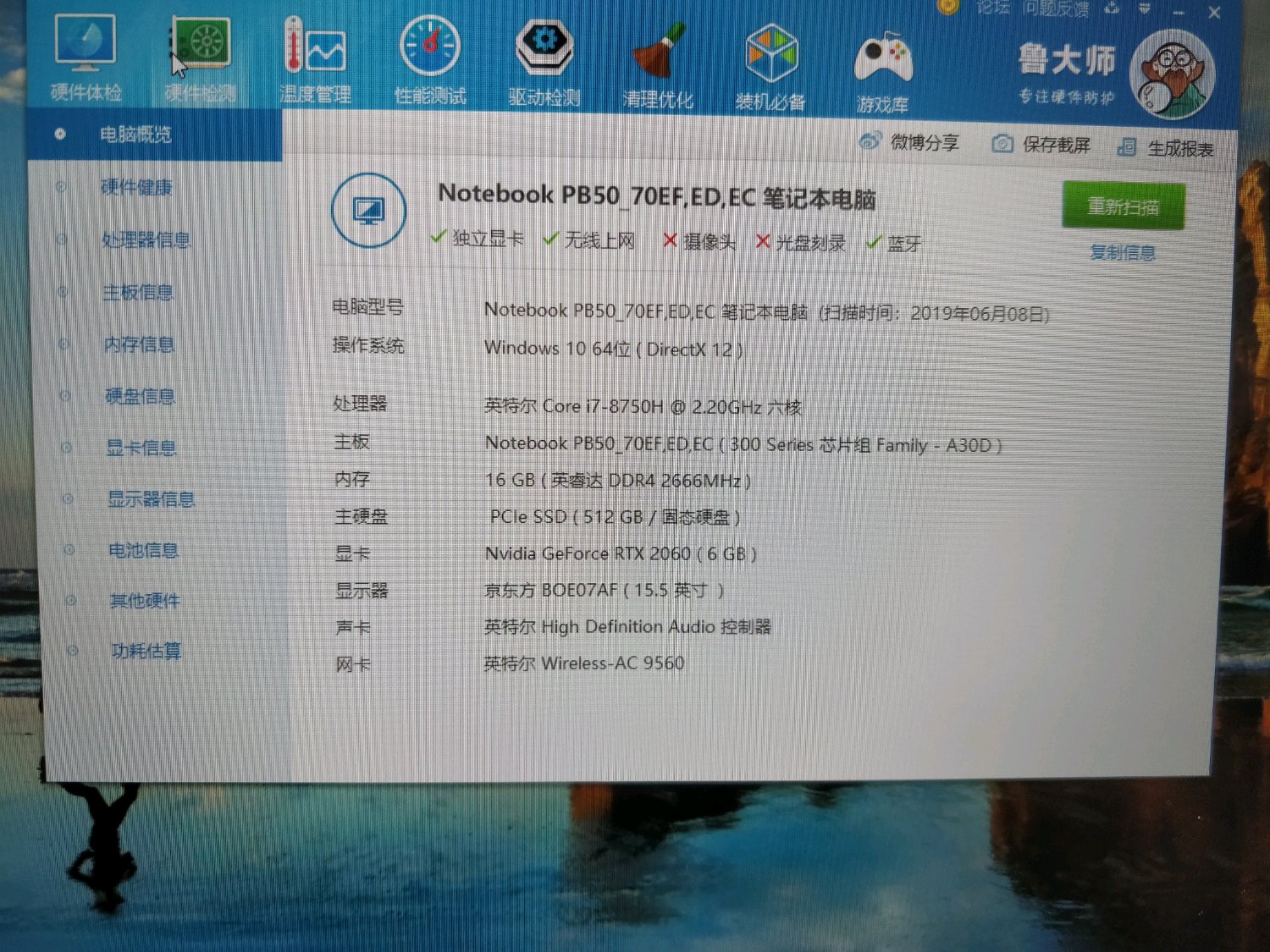The height and width of the screenshot is (952, 1270).
Task: Open 电池信息 battery info
Action: point(143,550)
